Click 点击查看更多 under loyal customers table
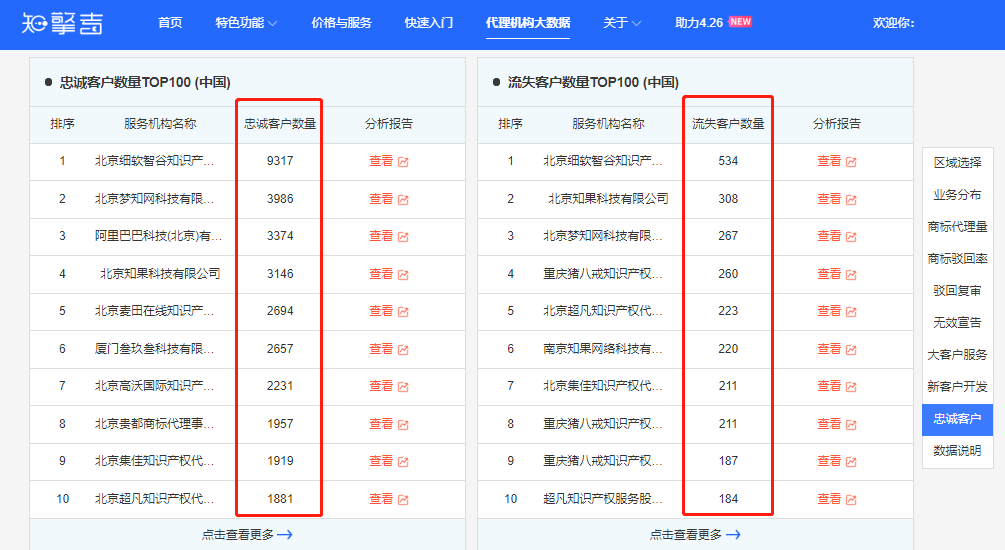The width and height of the screenshot is (1005, 550). (x=247, y=535)
